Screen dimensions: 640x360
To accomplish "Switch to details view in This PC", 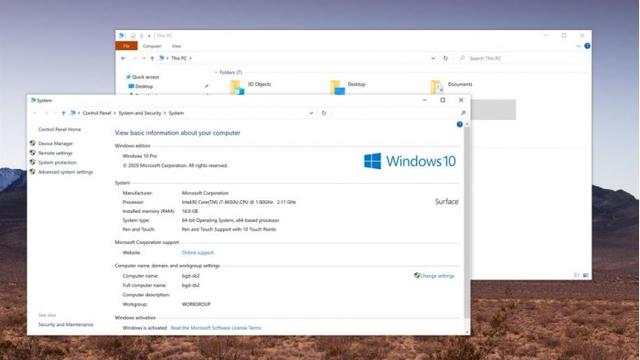I will click(x=577, y=276).
